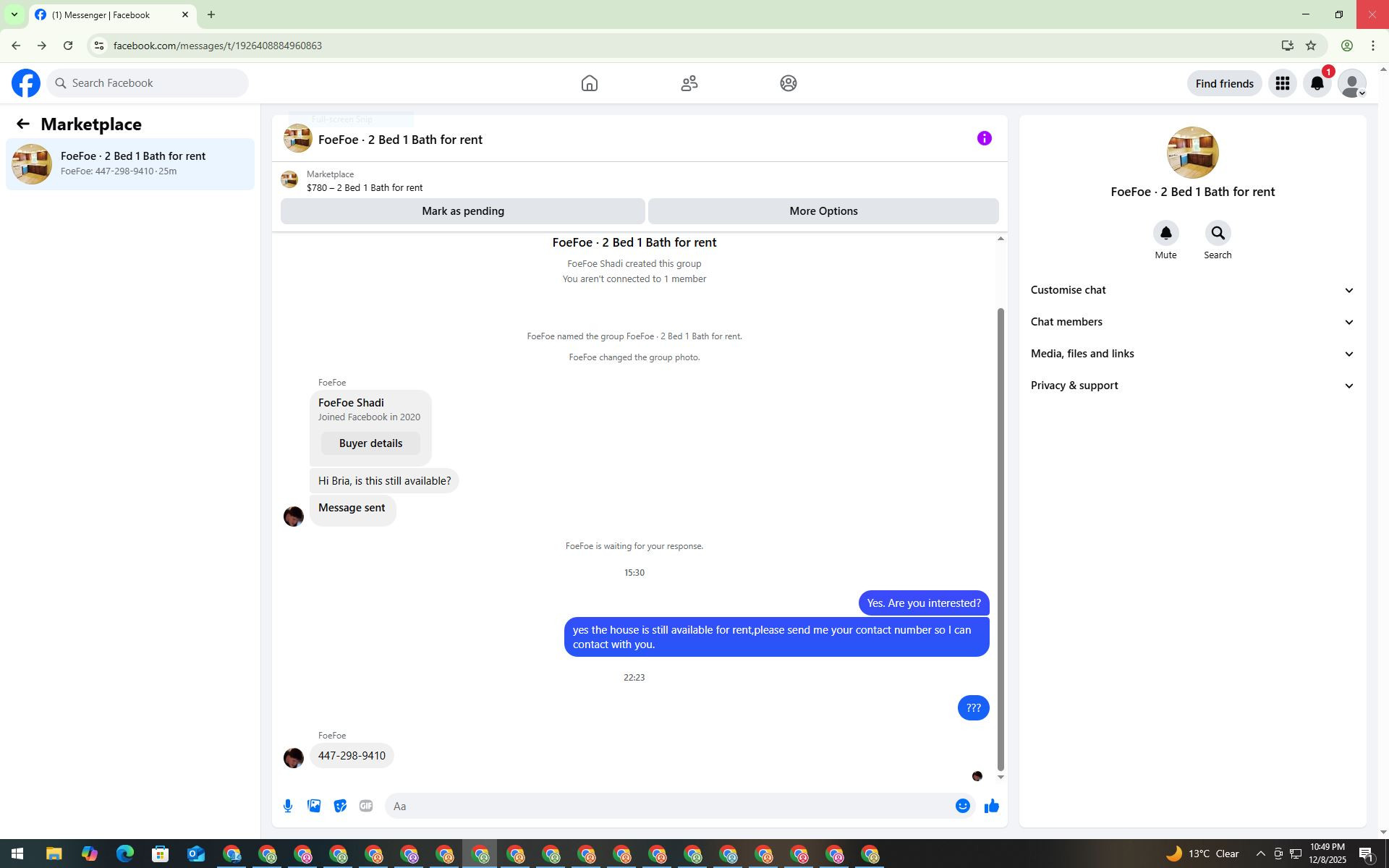This screenshot has width=1389, height=868.
Task: Click the chat message scrollbar
Action: [x=1001, y=539]
